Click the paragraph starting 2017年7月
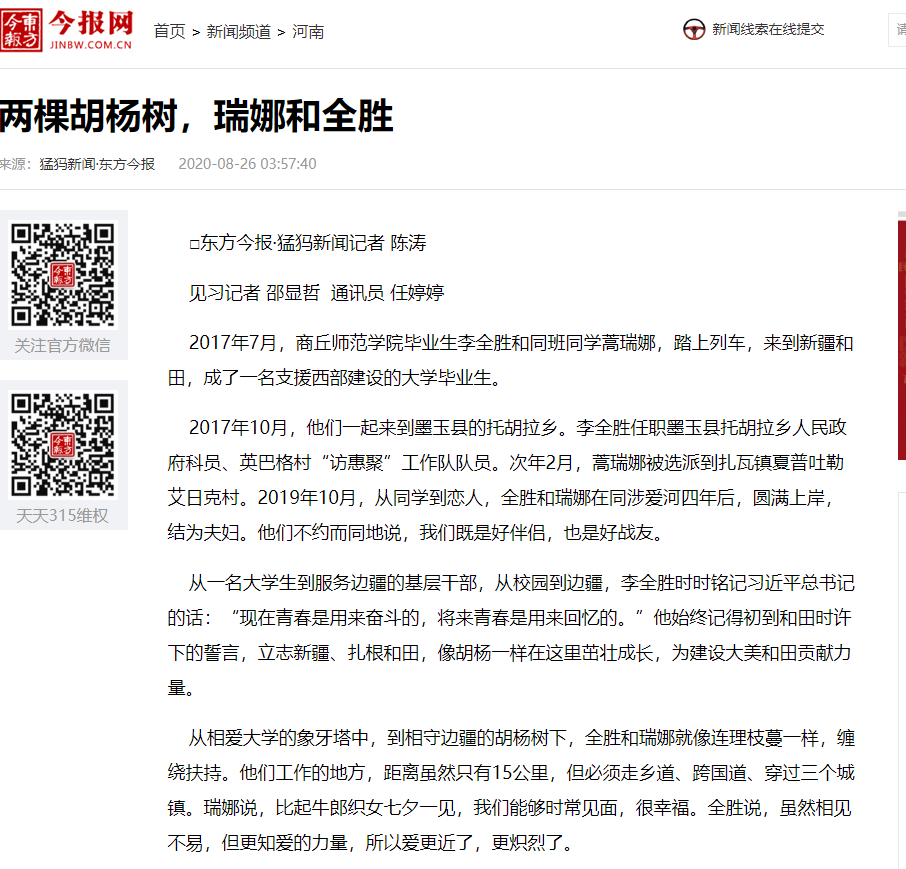906x869 pixels. pos(520,361)
